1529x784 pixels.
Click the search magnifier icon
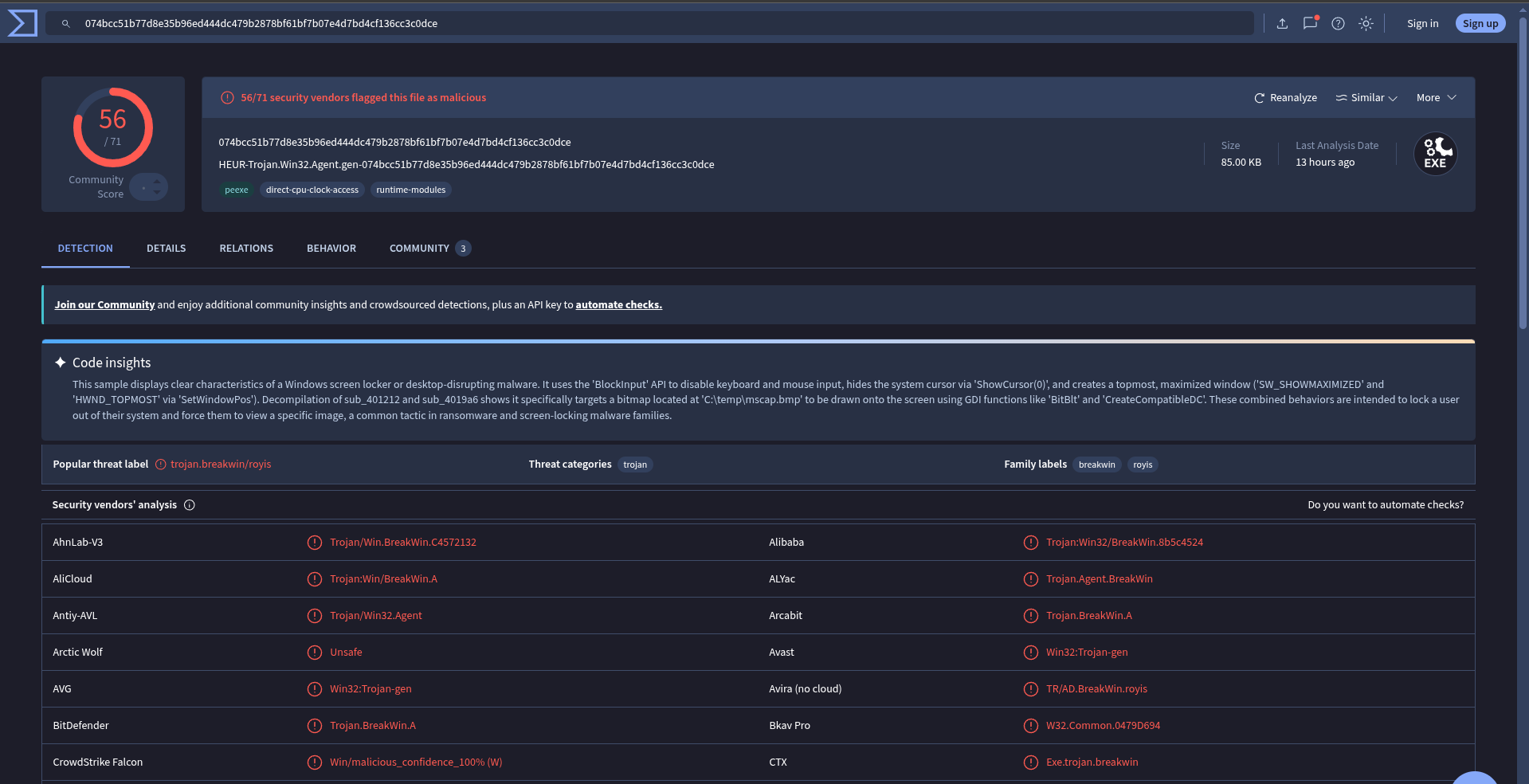(66, 24)
